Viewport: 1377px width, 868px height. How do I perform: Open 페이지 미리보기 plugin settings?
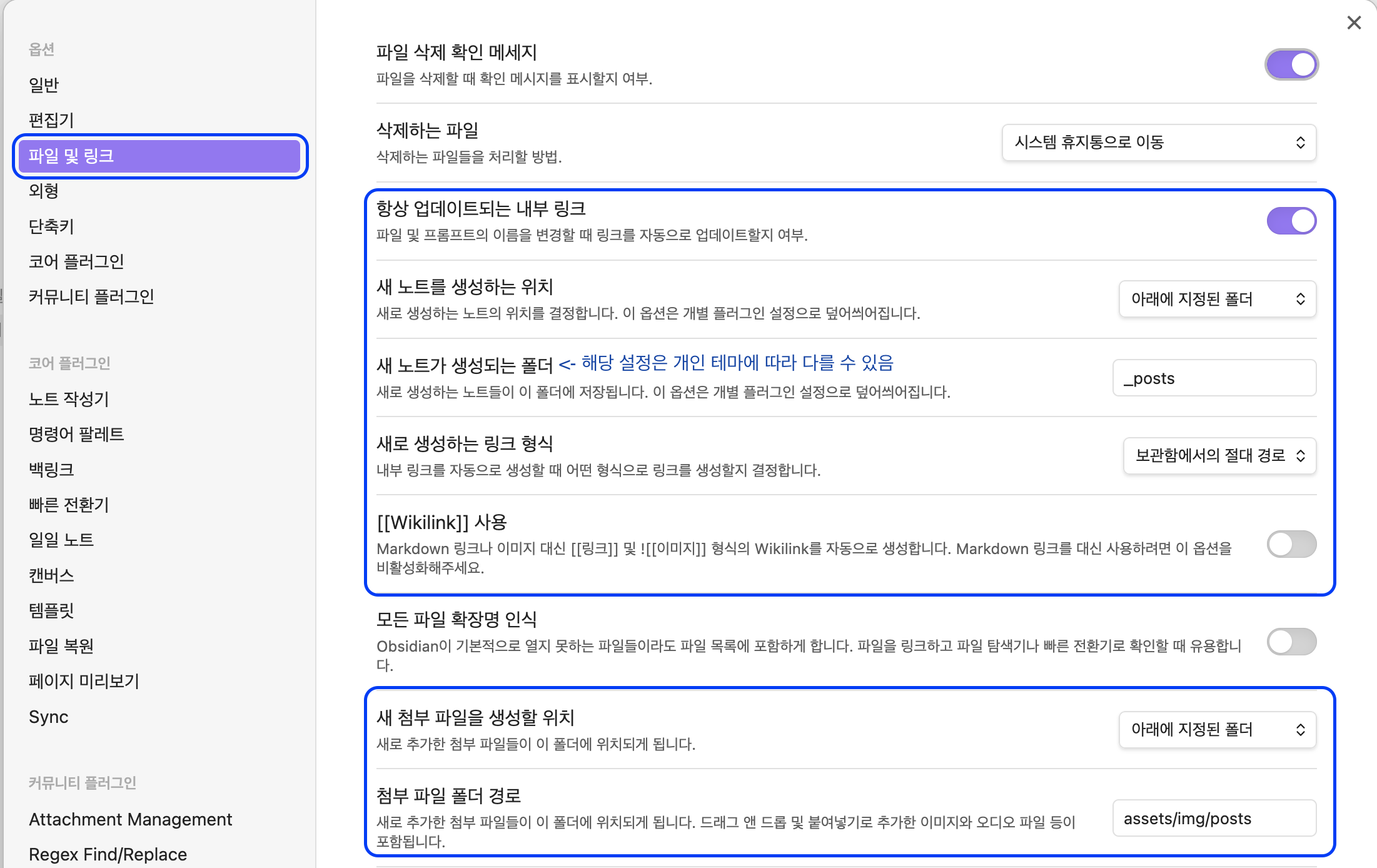click(x=159, y=681)
